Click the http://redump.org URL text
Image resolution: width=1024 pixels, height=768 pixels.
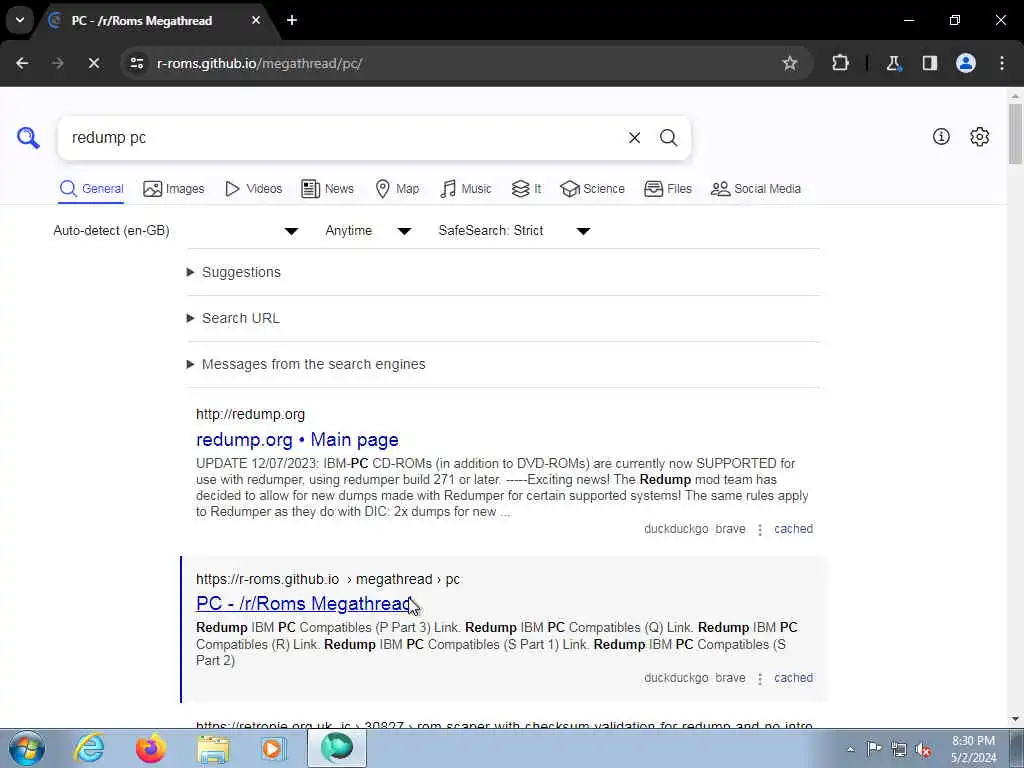(x=250, y=414)
